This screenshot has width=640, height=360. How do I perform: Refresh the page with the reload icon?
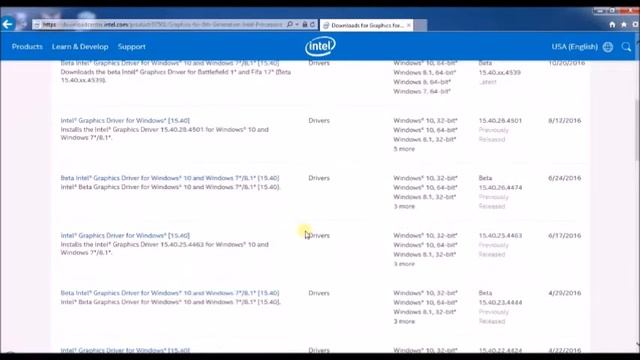pyautogui.click(x=312, y=24)
